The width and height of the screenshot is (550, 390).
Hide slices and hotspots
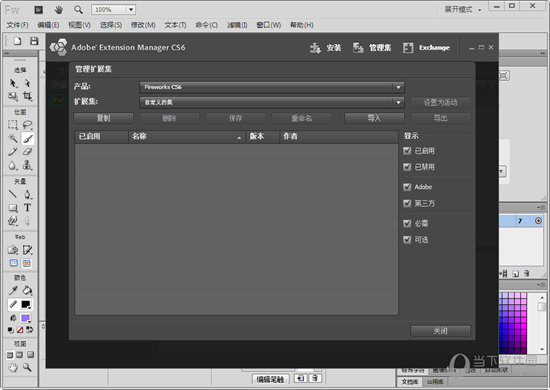[x=13, y=263]
